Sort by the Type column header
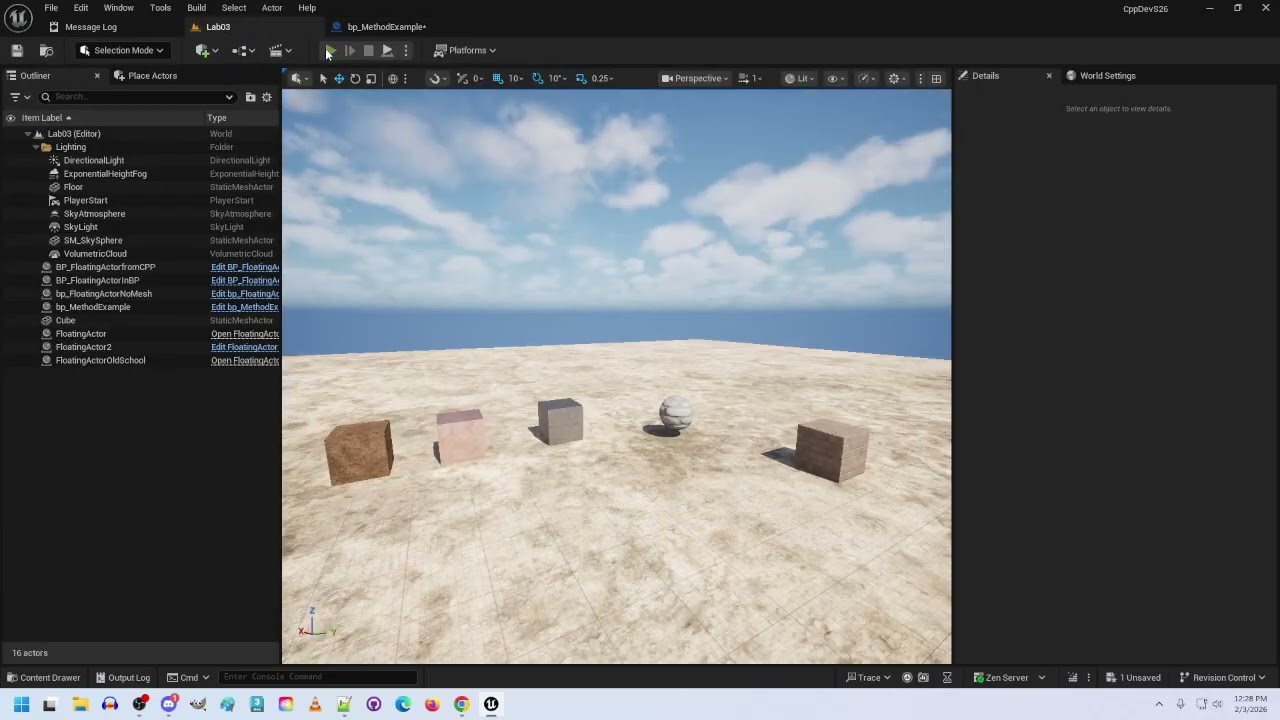This screenshot has width=1280, height=720. coord(217,118)
